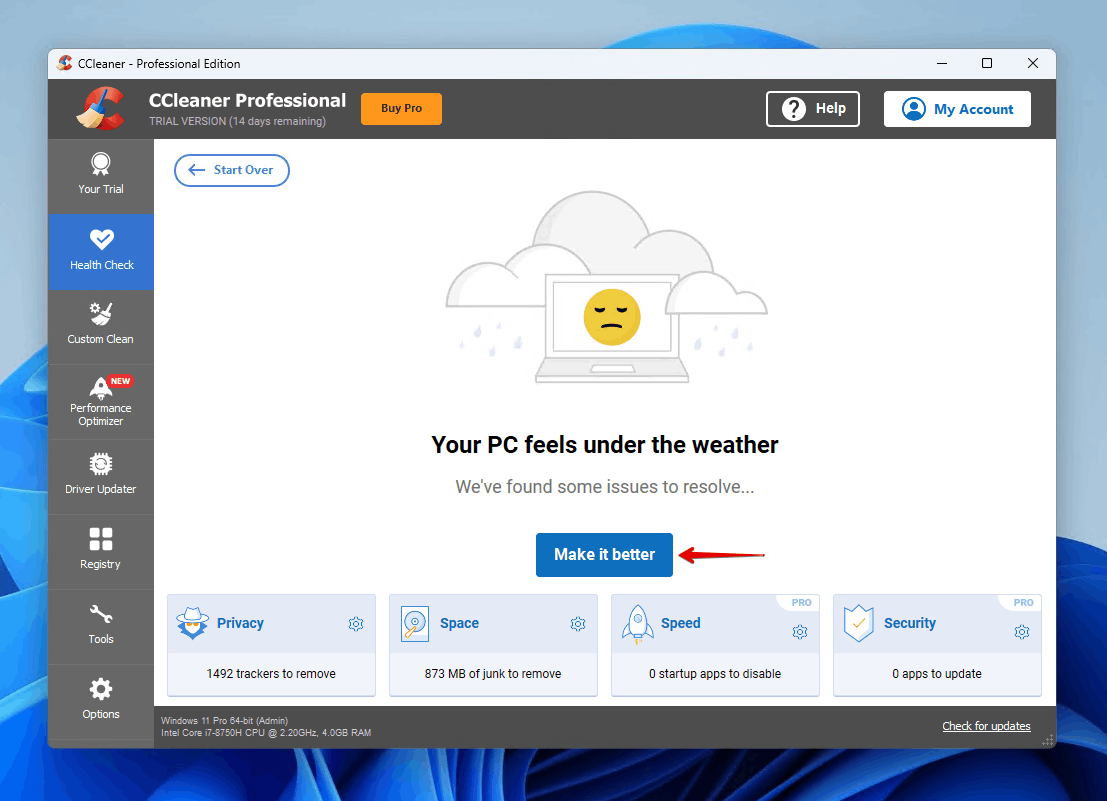The width and height of the screenshot is (1107, 801).
Task: Open the Help button
Action: pos(813,109)
